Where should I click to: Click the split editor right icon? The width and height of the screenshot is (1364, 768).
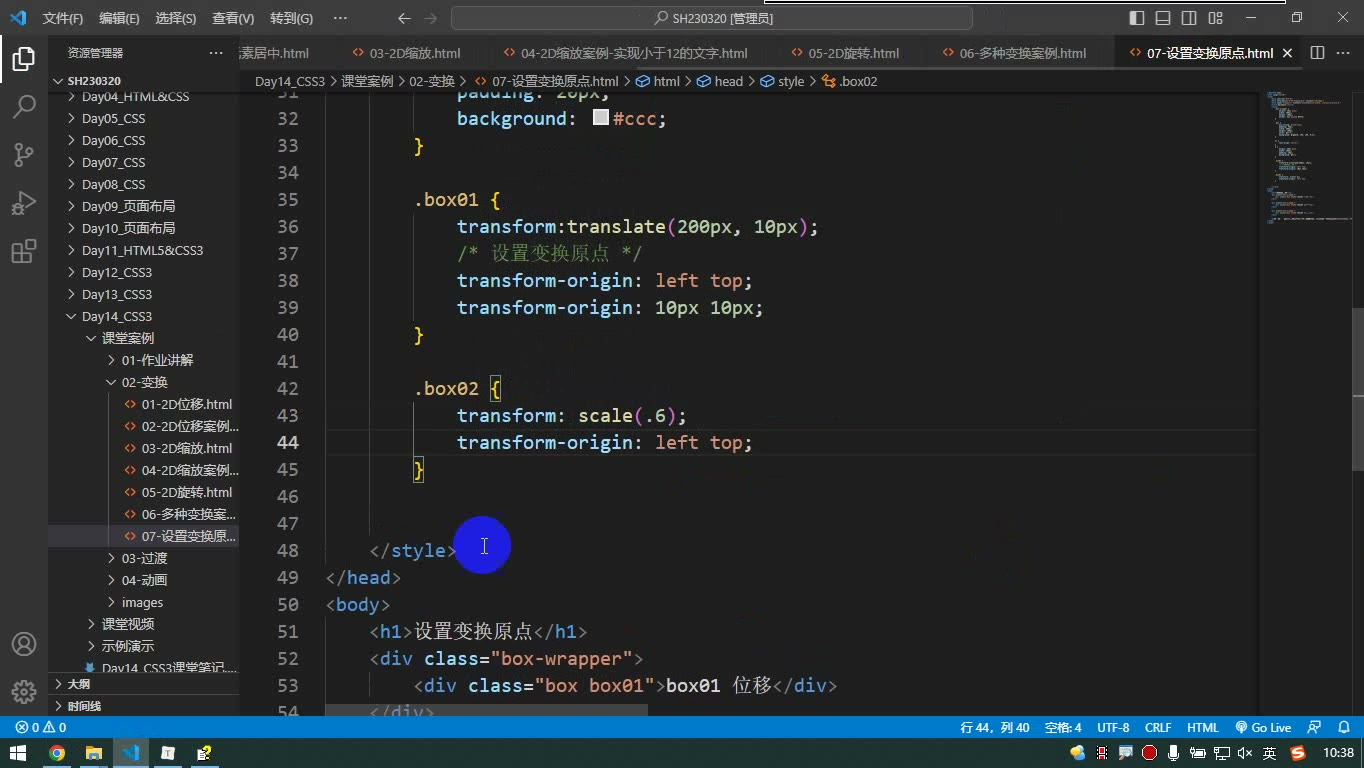(x=1317, y=53)
